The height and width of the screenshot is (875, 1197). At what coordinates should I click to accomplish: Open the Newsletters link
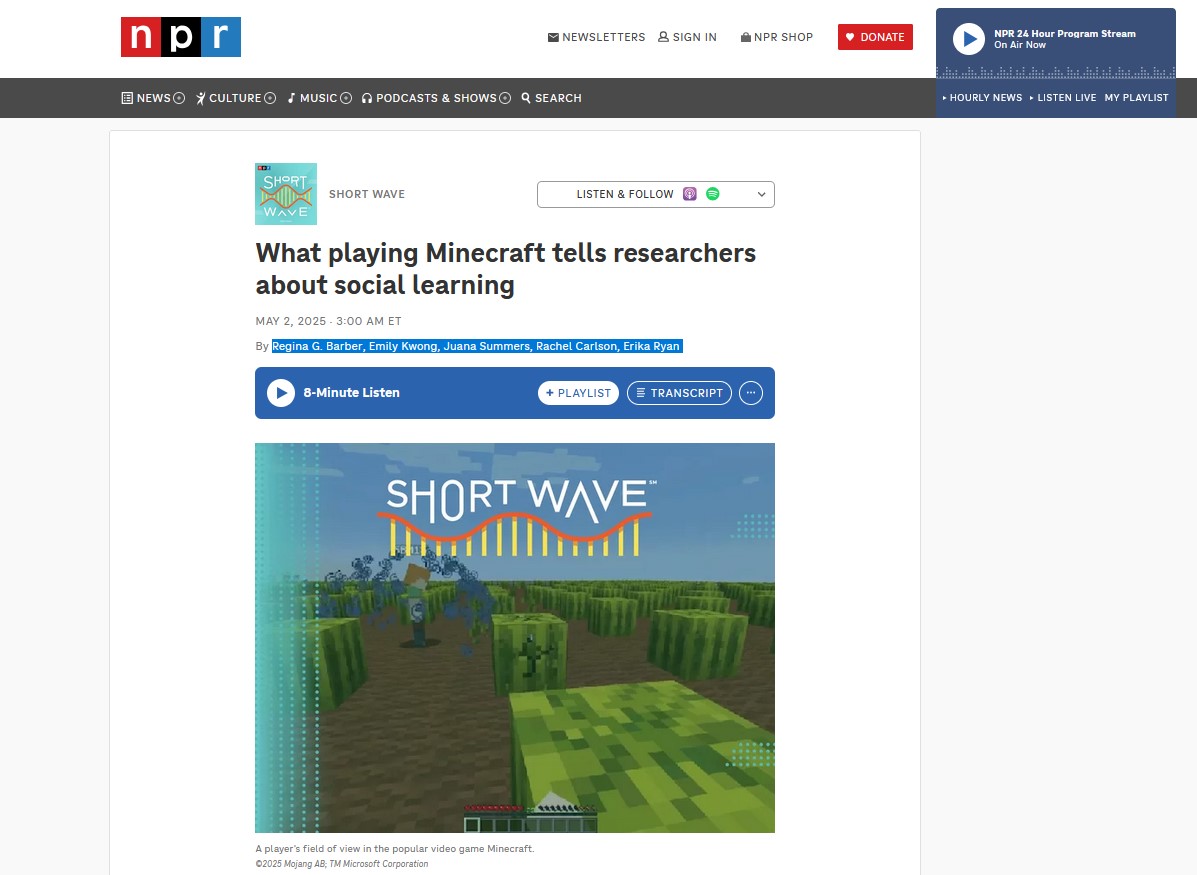click(x=596, y=37)
